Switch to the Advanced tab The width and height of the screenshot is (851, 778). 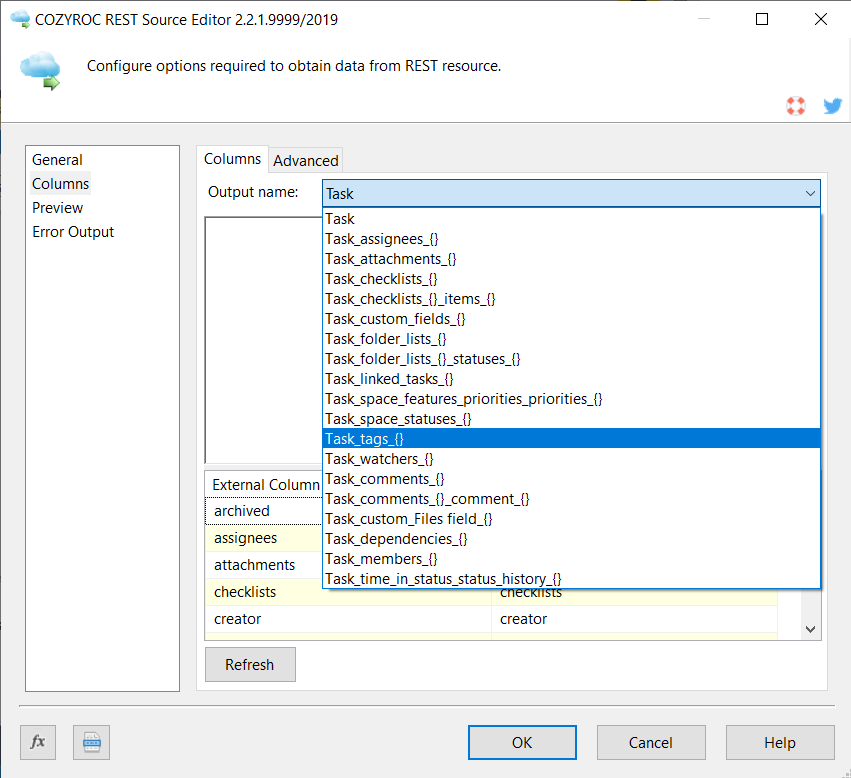(305, 159)
